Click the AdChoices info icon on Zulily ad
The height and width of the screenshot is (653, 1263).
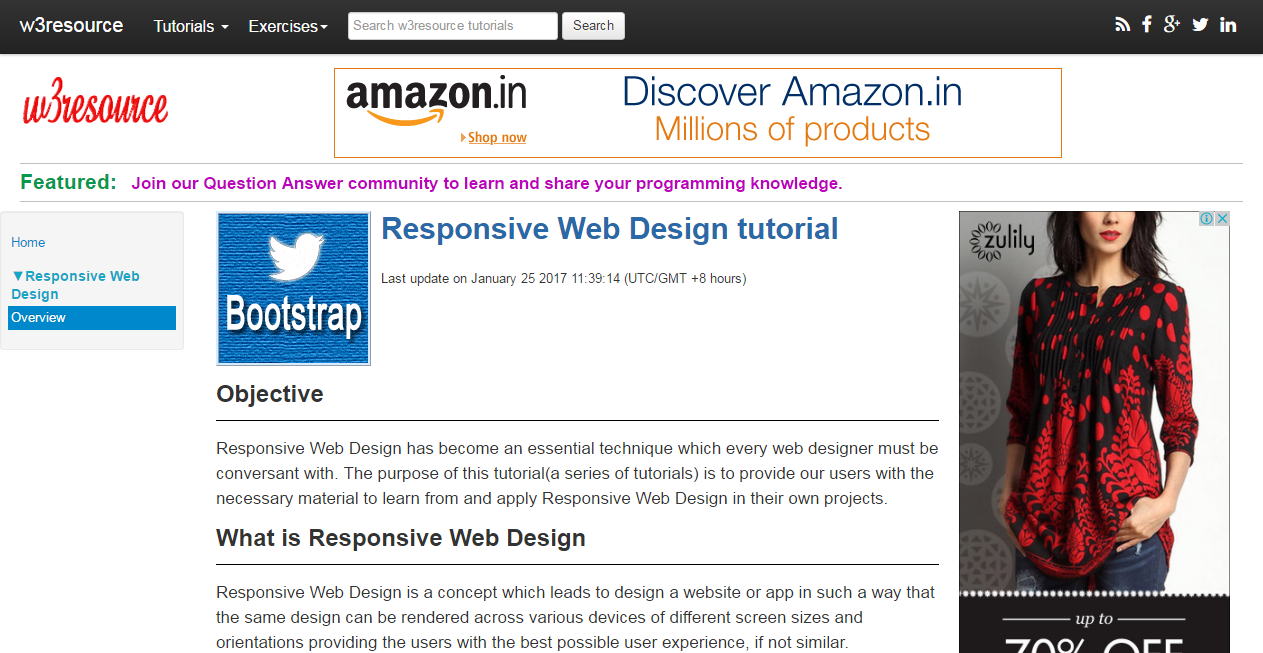coord(1207,219)
